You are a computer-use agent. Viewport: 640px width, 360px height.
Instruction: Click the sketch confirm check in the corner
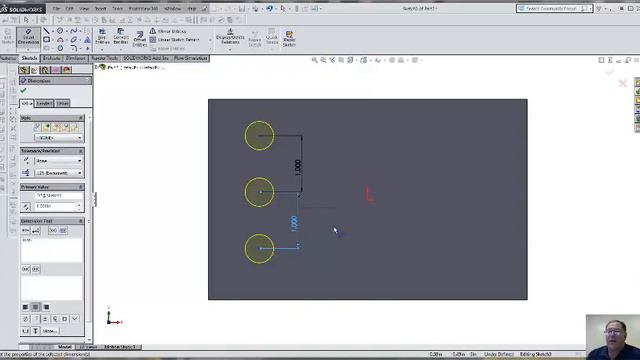(x=609, y=72)
